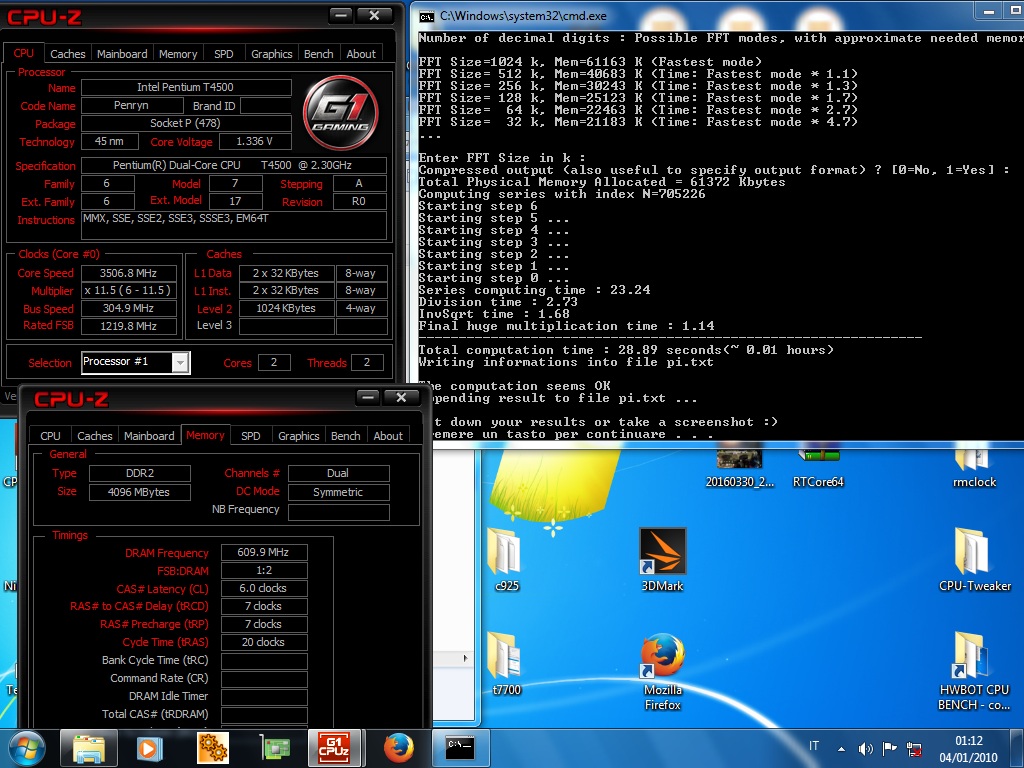Select Bench tab in lower CPU-Z window
The image size is (1024, 768).
(x=345, y=436)
